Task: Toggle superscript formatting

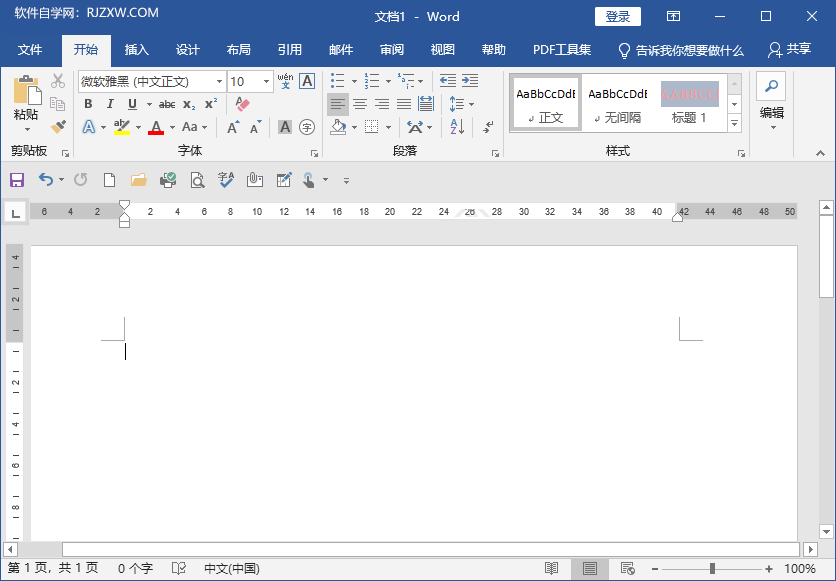Action: (x=211, y=103)
